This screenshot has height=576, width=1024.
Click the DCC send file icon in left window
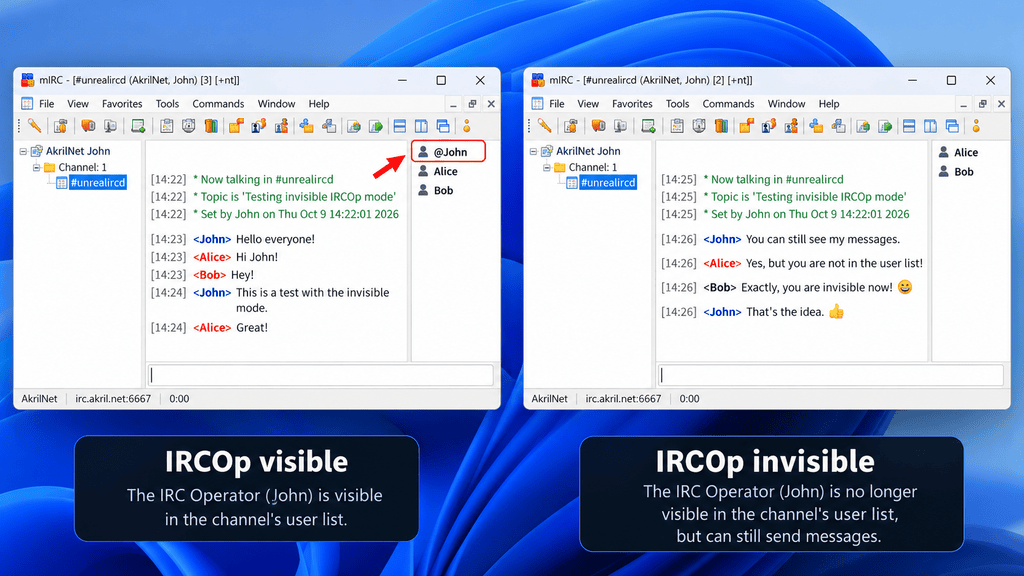tap(236, 126)
